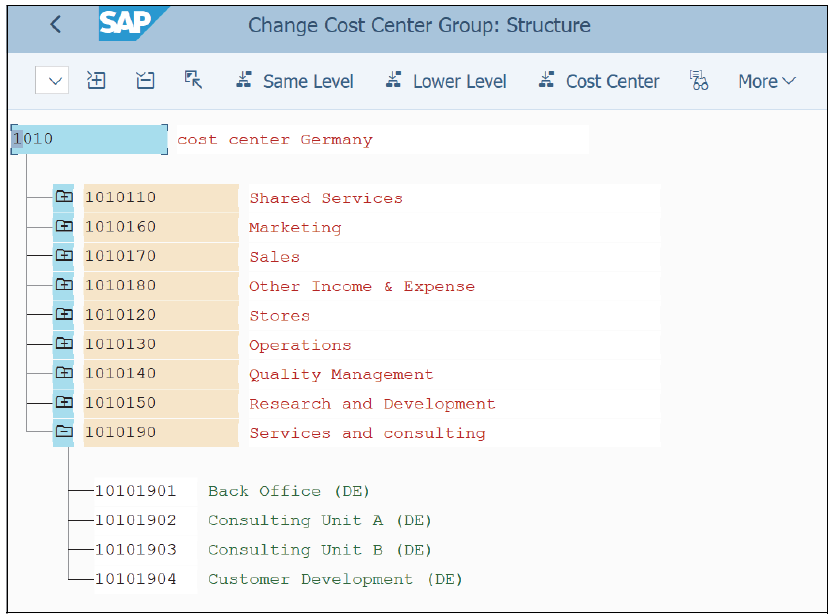Click the folder icon next to Quality Management
The width and height of the screenshot is (833, 615).
point(63,372)
